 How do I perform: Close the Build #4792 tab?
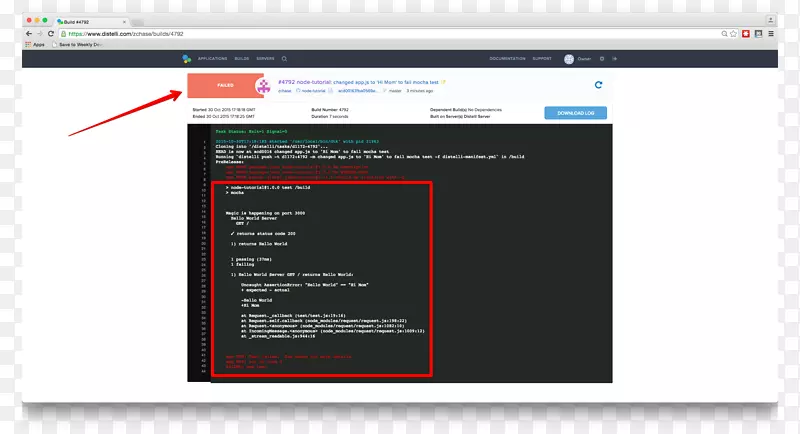pyautogui.click(x=124, y=22)
